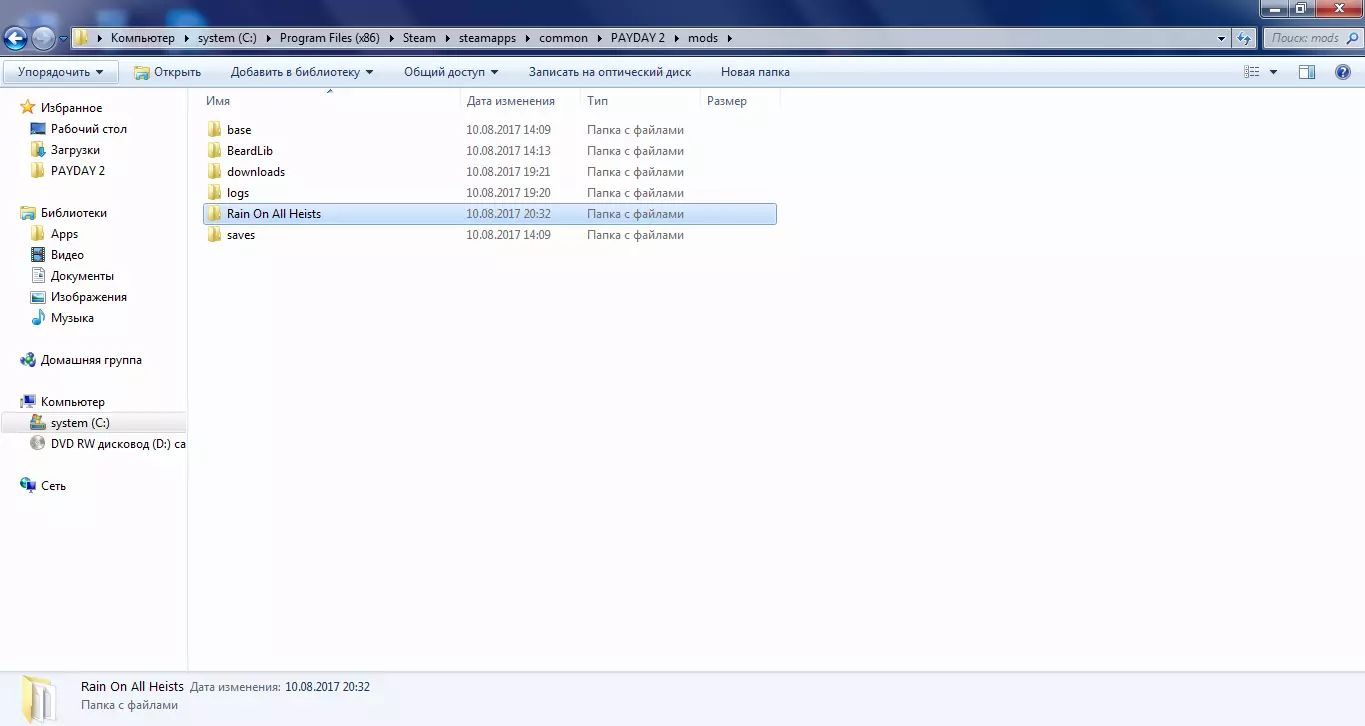Select the saves folder icon

214,235
